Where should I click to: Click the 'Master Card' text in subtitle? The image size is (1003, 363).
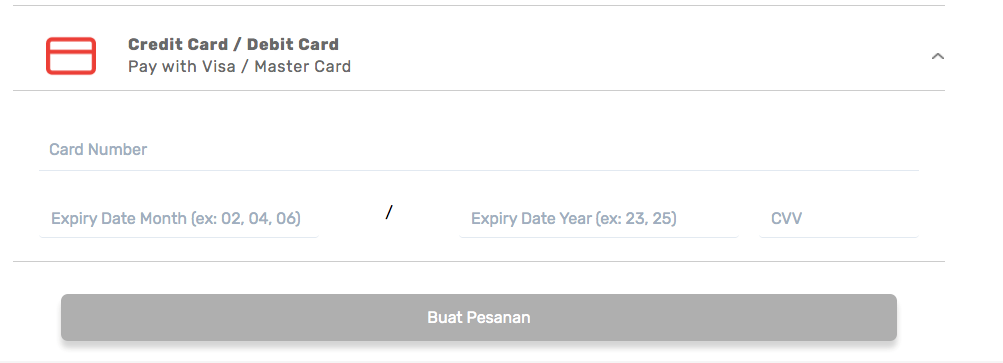(303, 67)
